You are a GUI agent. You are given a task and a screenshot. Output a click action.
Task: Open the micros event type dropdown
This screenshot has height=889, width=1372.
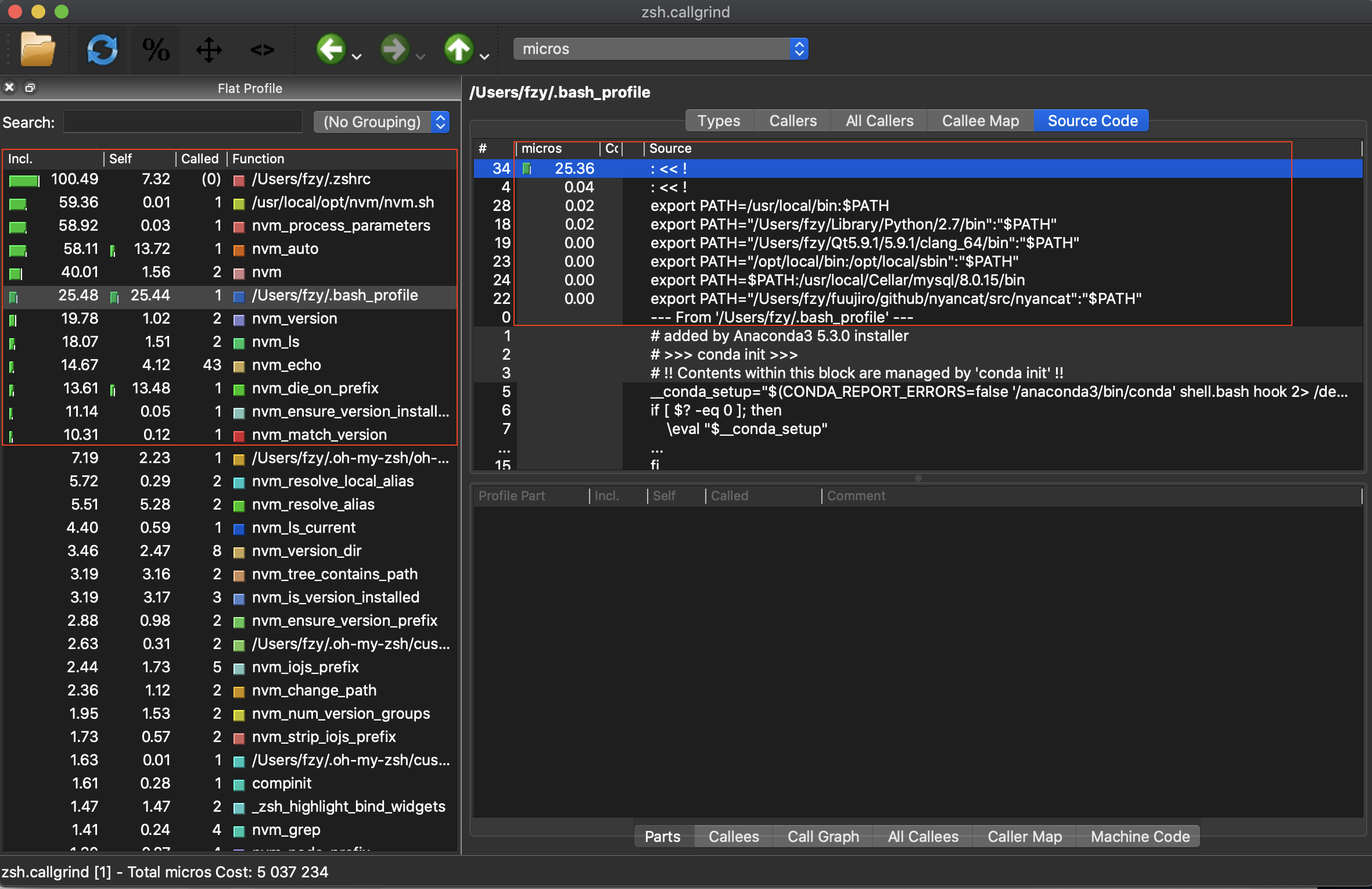coord(660,49)
